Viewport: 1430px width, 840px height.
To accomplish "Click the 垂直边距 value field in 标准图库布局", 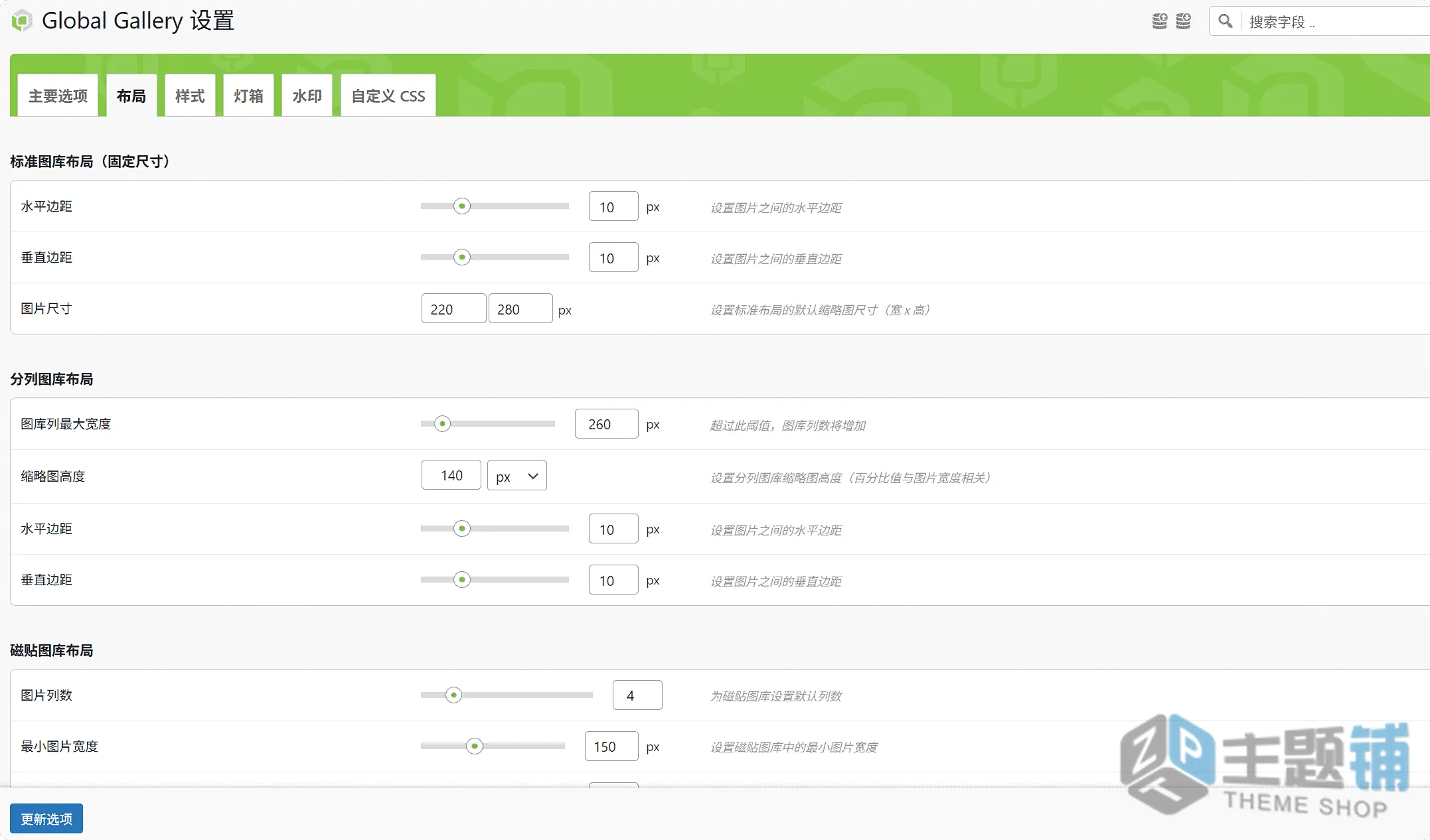I will [x=613, y=257].
